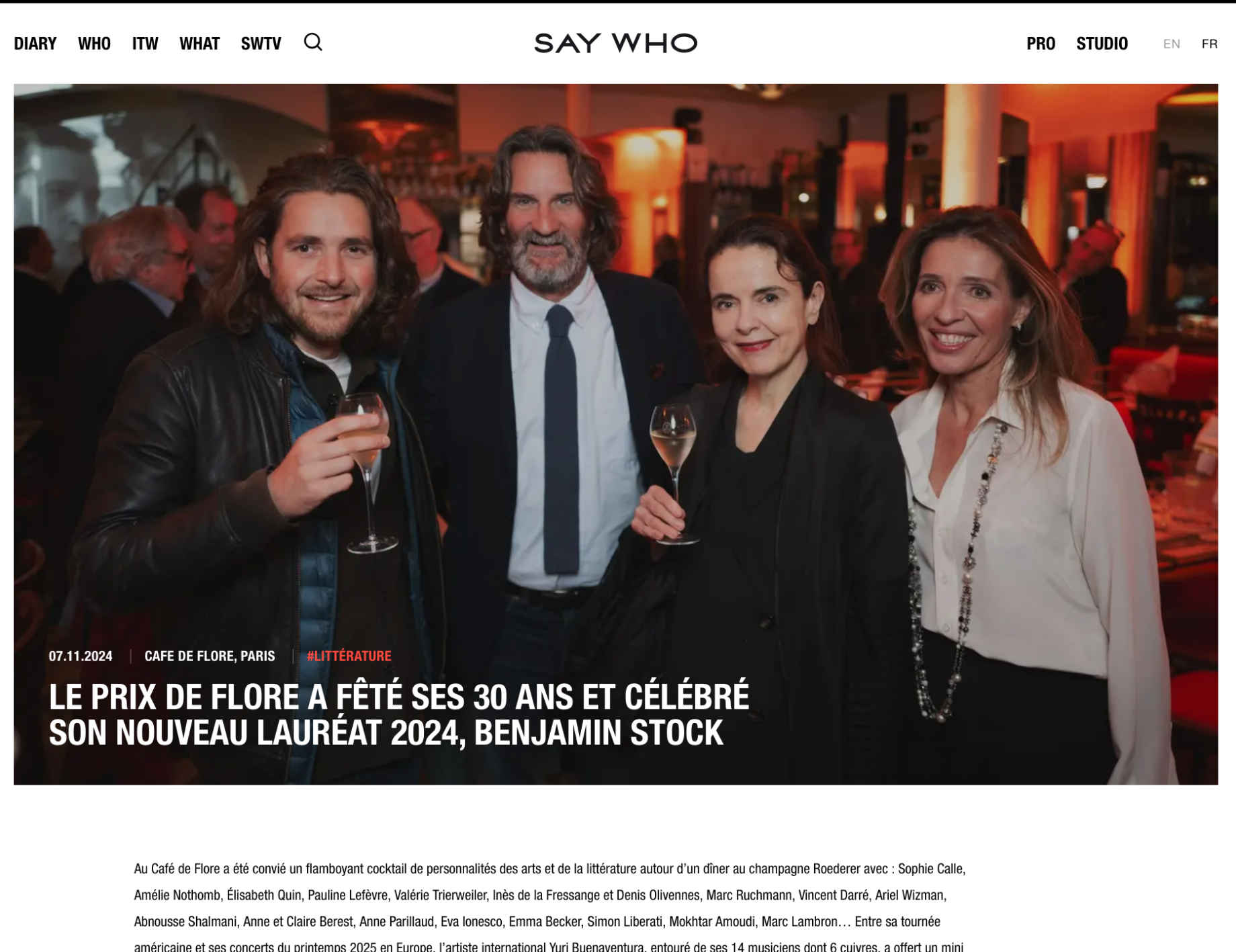Open the SWTV section
This screenshot has height=952, width=1236.
coord(261,44)
